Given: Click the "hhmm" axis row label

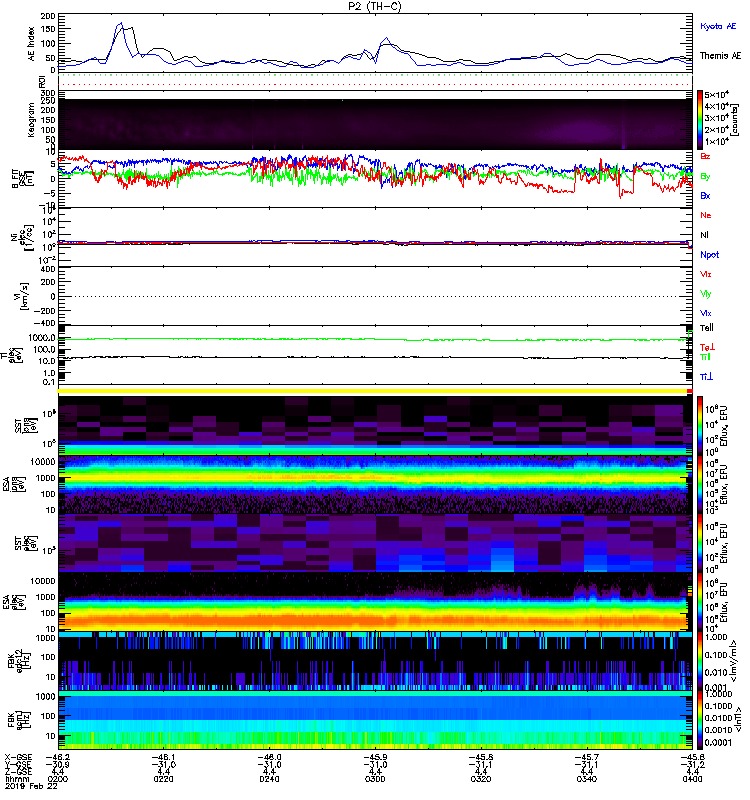Looking at the screenshot, I should (17, 779).
